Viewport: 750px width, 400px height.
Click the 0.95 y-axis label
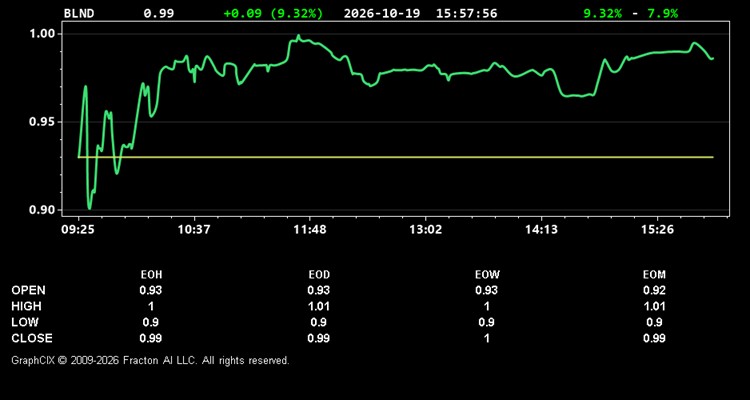[43, 122]
